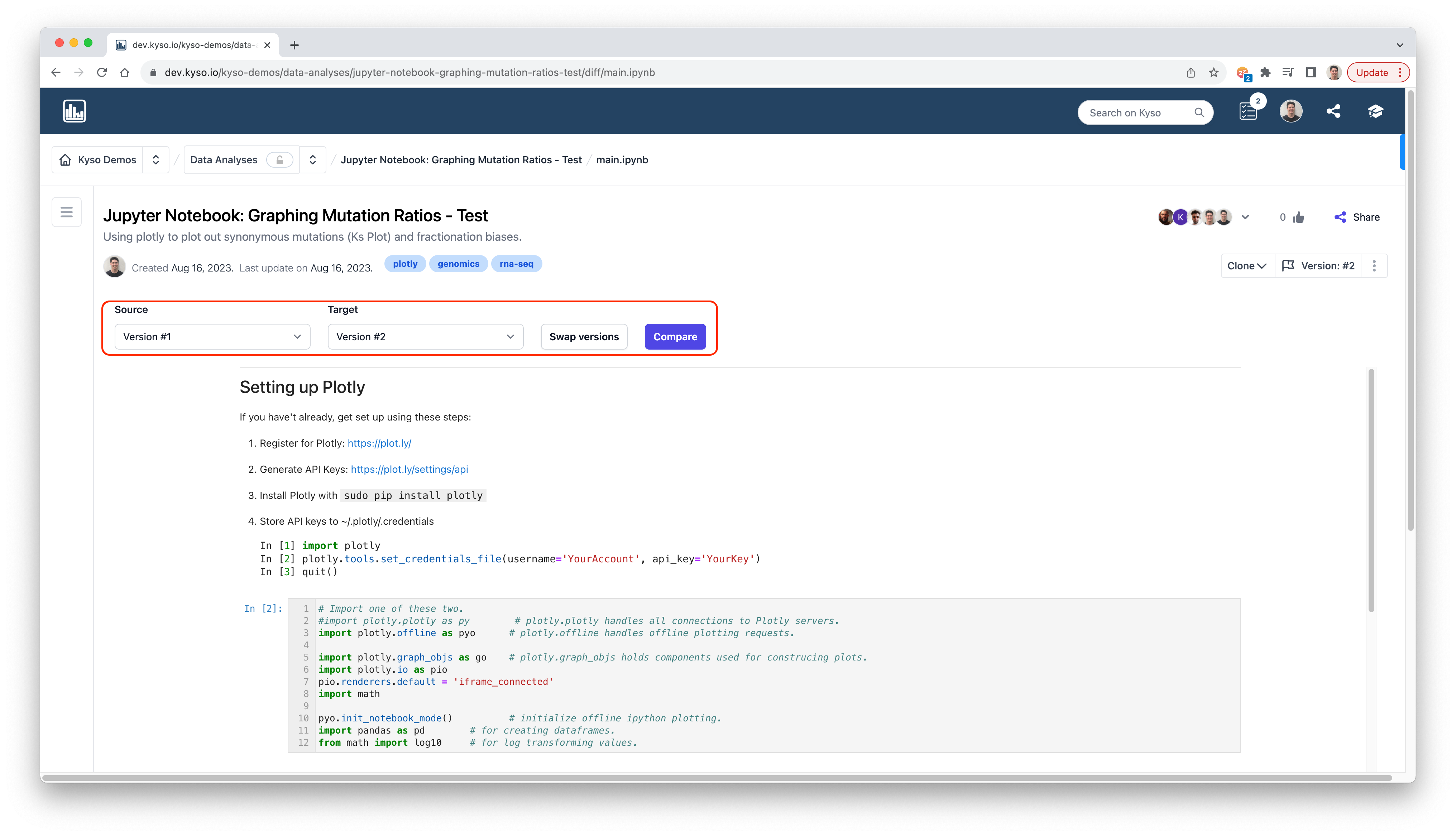The height and width of the screenshot is (836, 1456).
Task: Open the Source Version #1 dropdown
Action: [x=212, y=336]
